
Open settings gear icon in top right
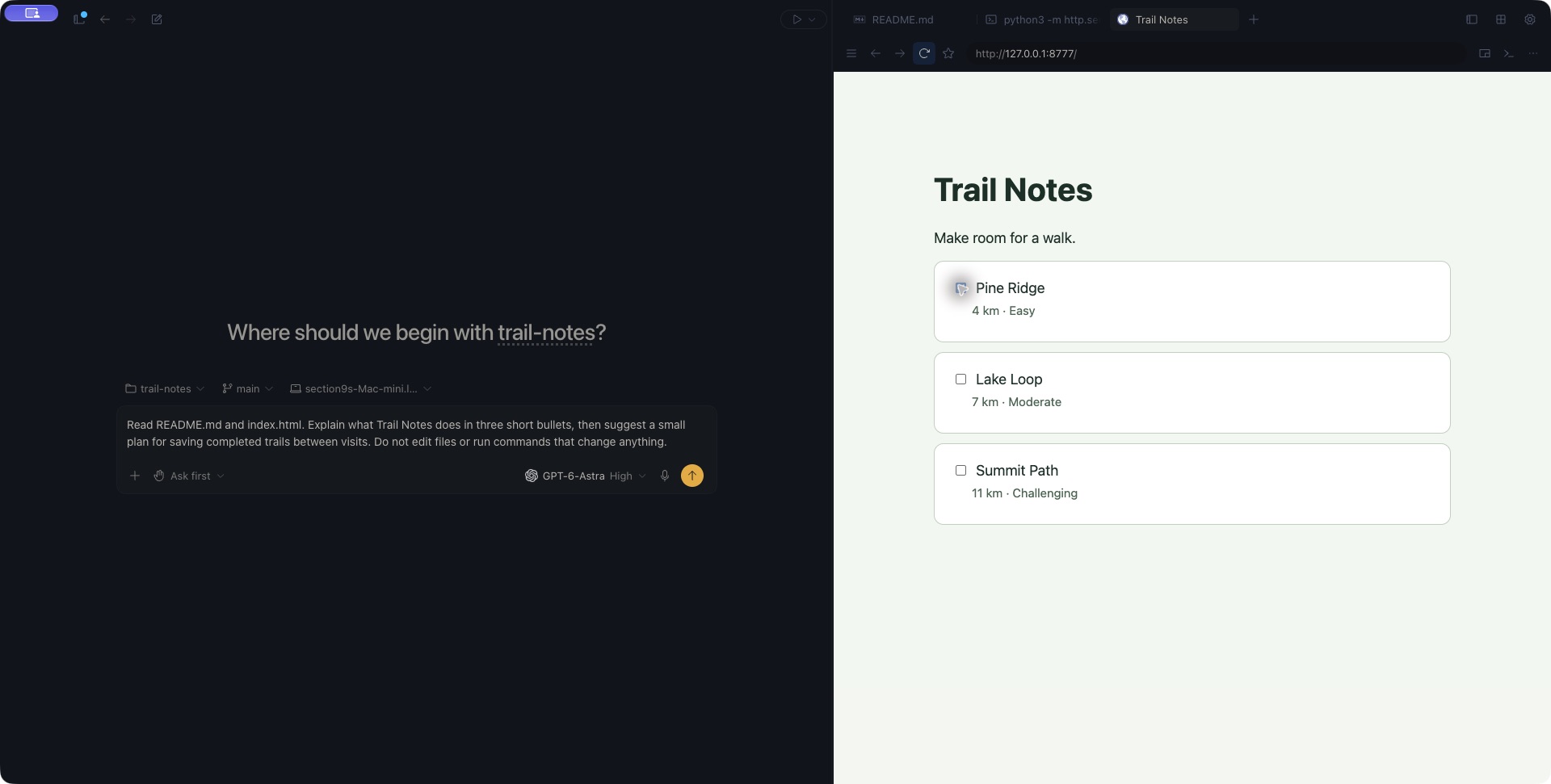click(x=1530, y=19)
